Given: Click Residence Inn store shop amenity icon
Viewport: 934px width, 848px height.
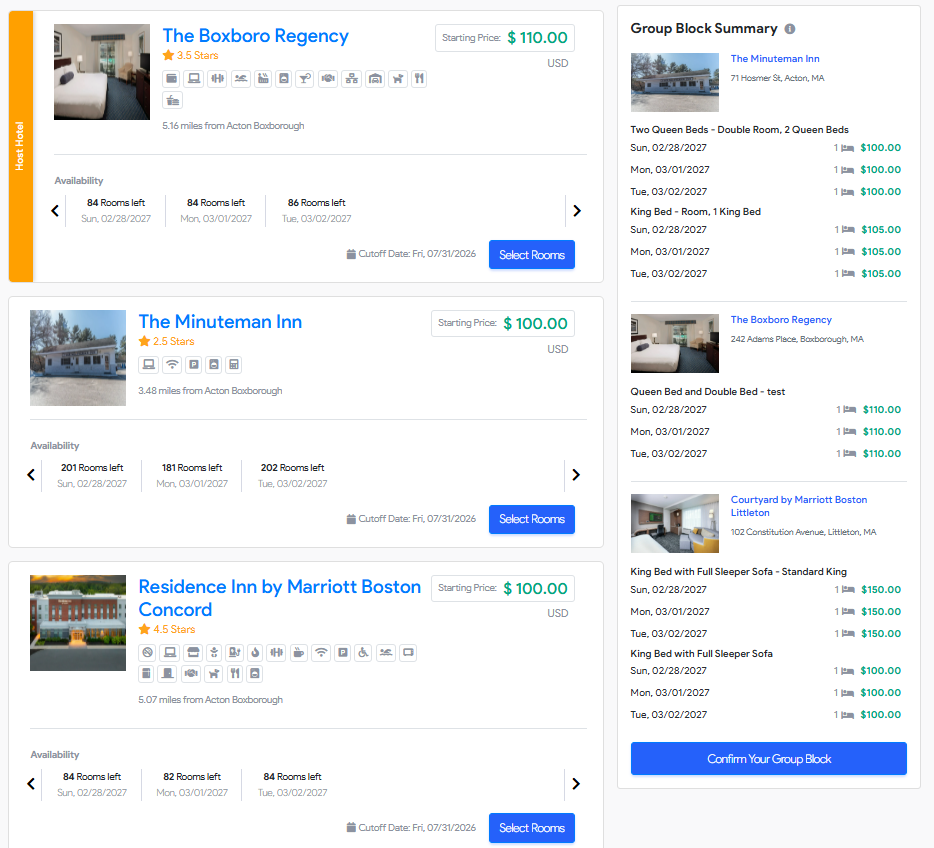Looking at the screenshot, I should 193,653.
